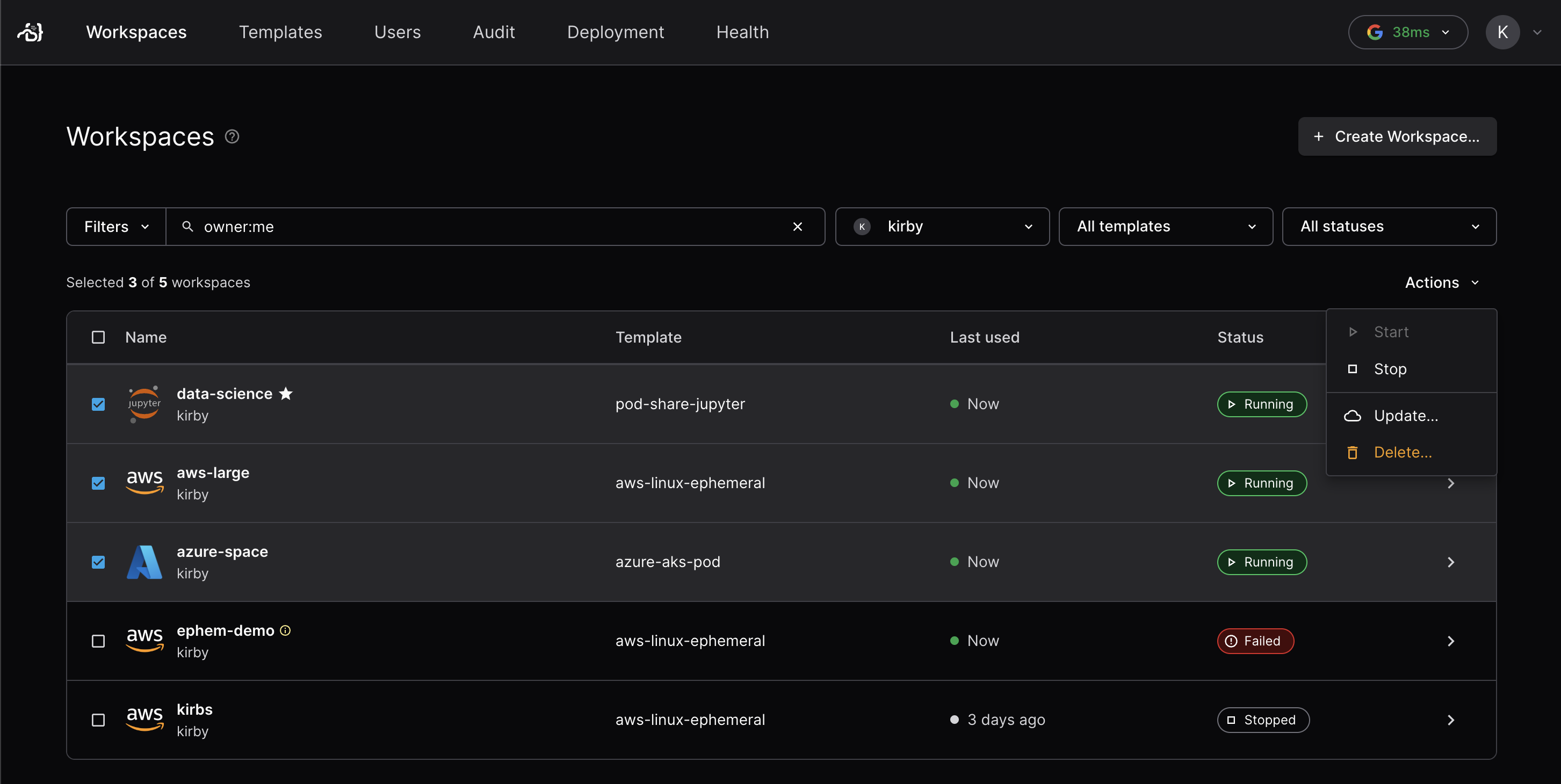Image resolution: width=1561 pixels, height=784 pixels.
Task: Open the Google latency indicator showing 38ms
Action: coord(1407,32)
